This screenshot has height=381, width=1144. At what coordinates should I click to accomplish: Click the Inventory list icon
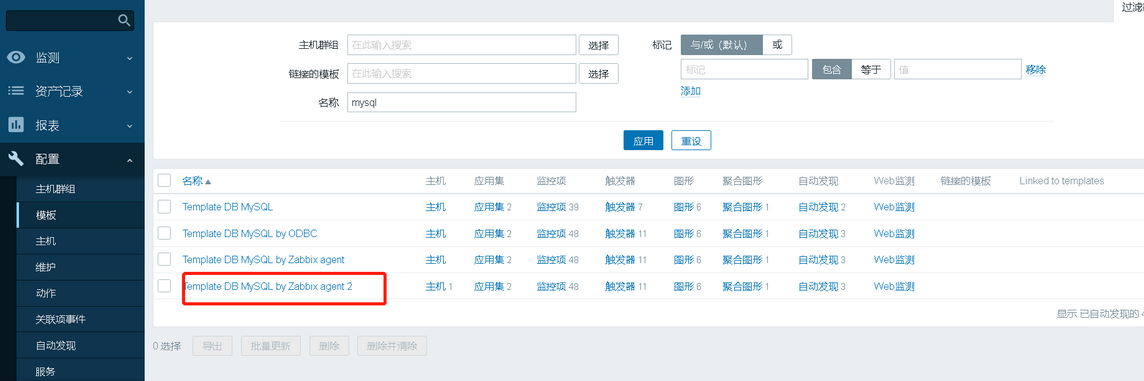pos(16,91)
